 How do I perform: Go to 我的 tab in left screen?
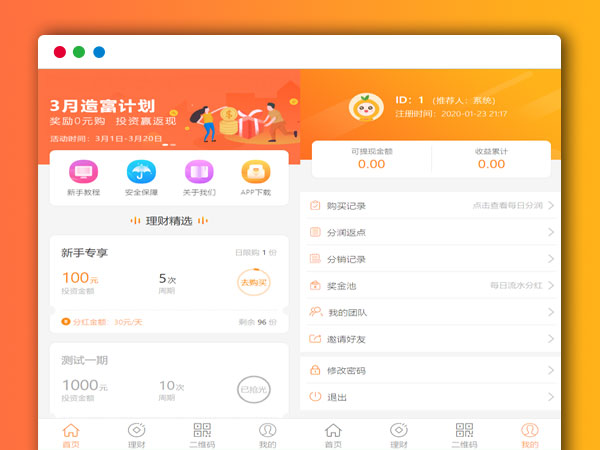[267, 435]
